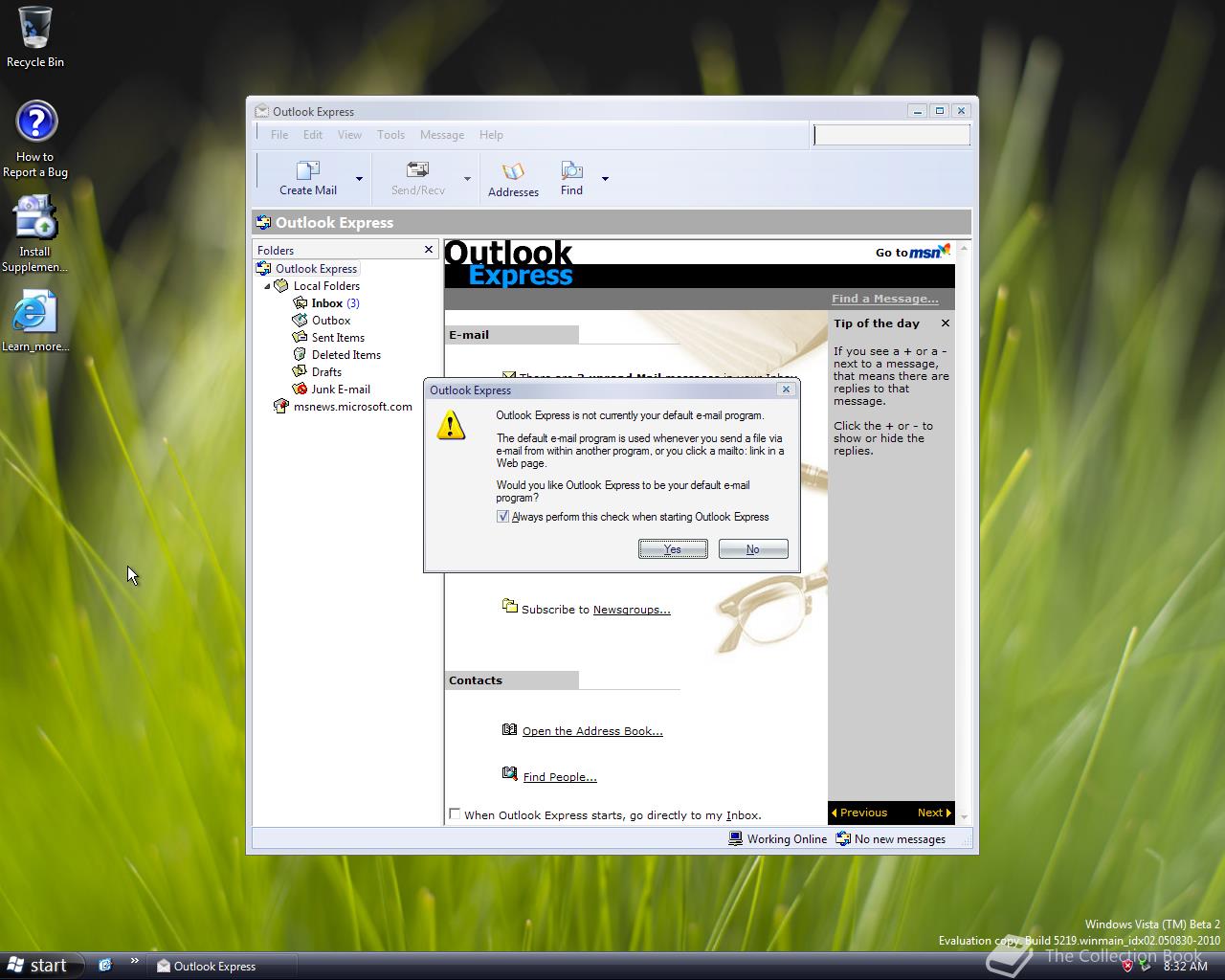Select Install Supplemental desktop icon
The width and height of the screenshot is (1225, 980).
coord(35,216)
